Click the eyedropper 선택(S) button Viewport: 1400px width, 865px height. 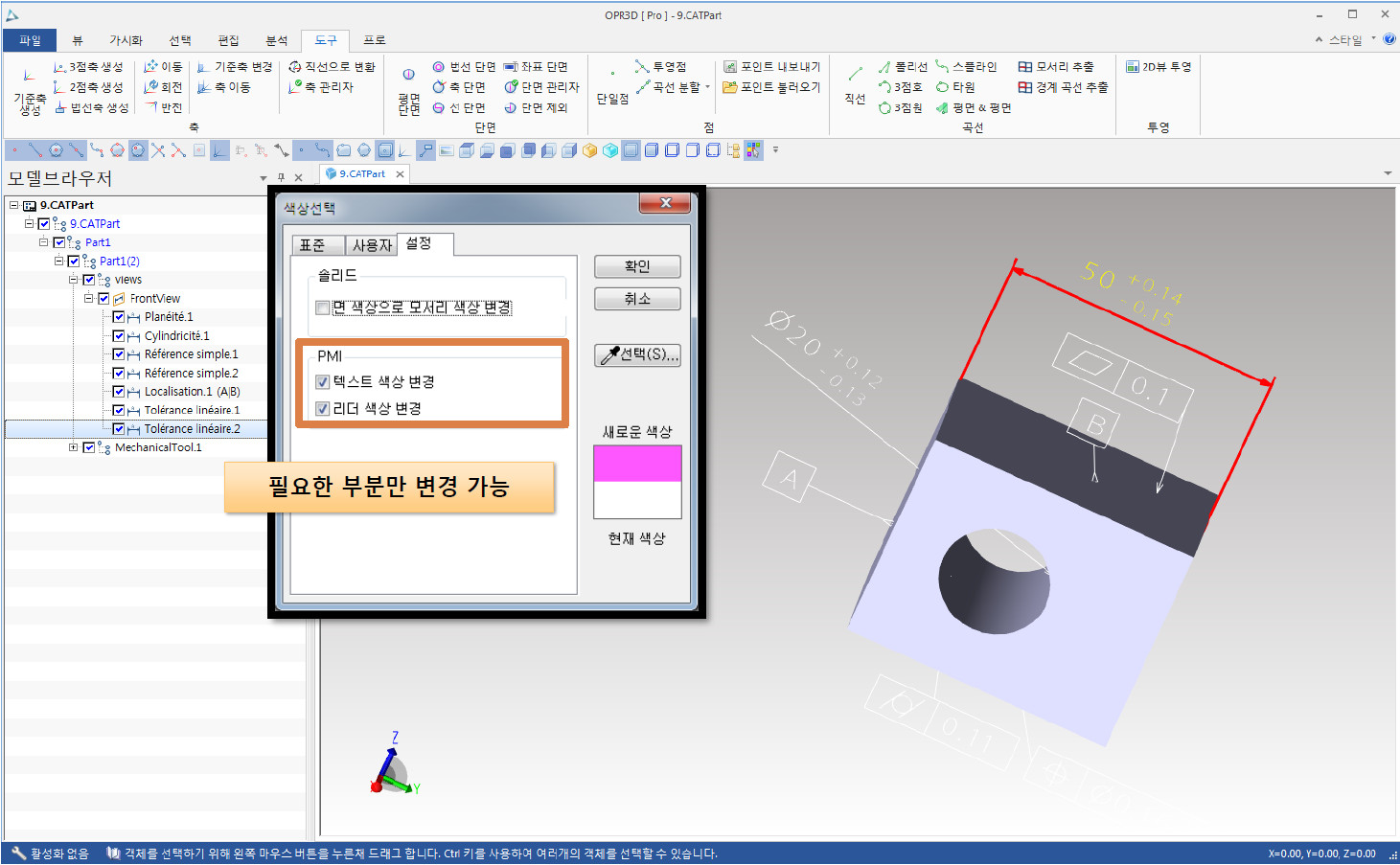pyautogui.click(x=637, y=354)
